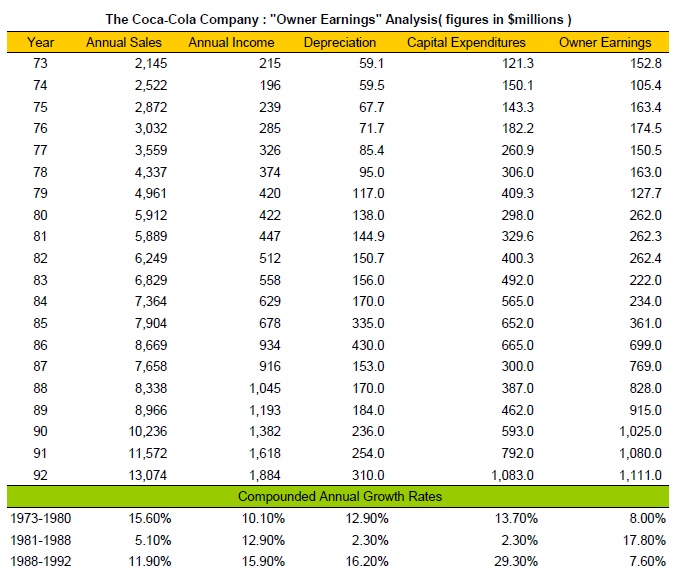Select owner earnings value 234.0
This screenshot has height=583, width=677.
(x=645, y=301)
